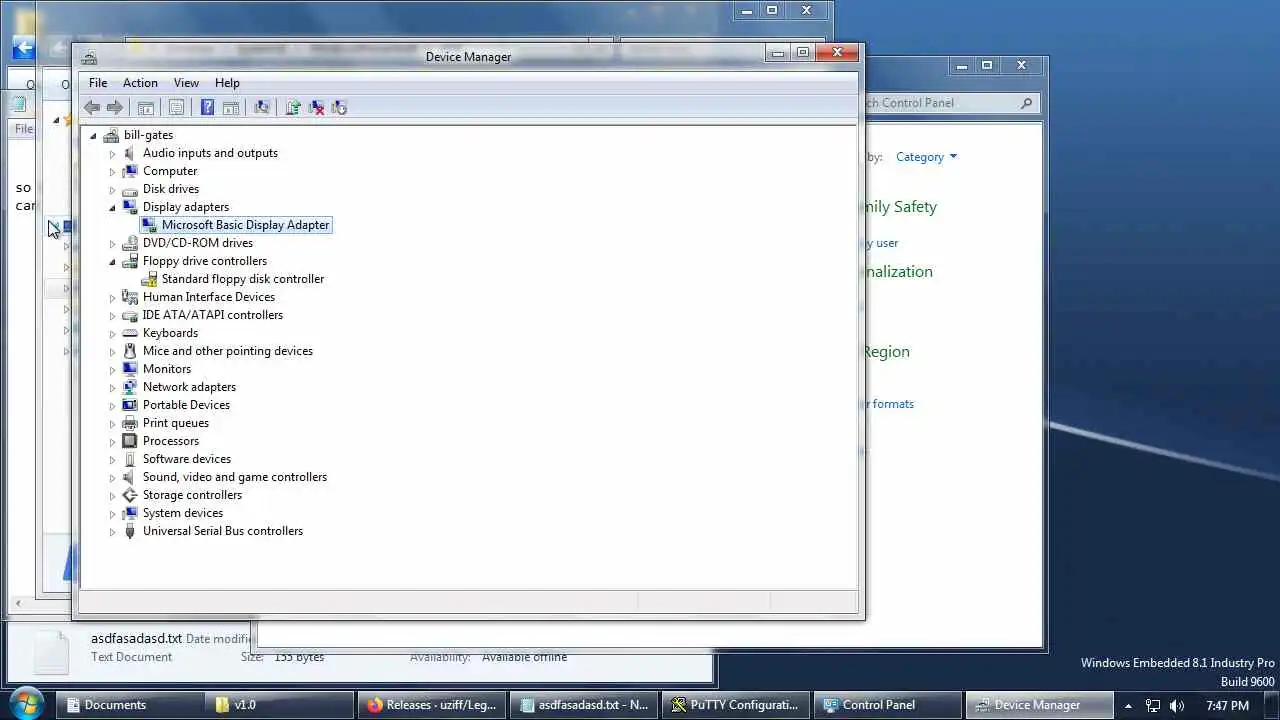Viewport: 1280px width, 720px height.
Task: Expand the Computer node arrow
Action: point(113,172)
